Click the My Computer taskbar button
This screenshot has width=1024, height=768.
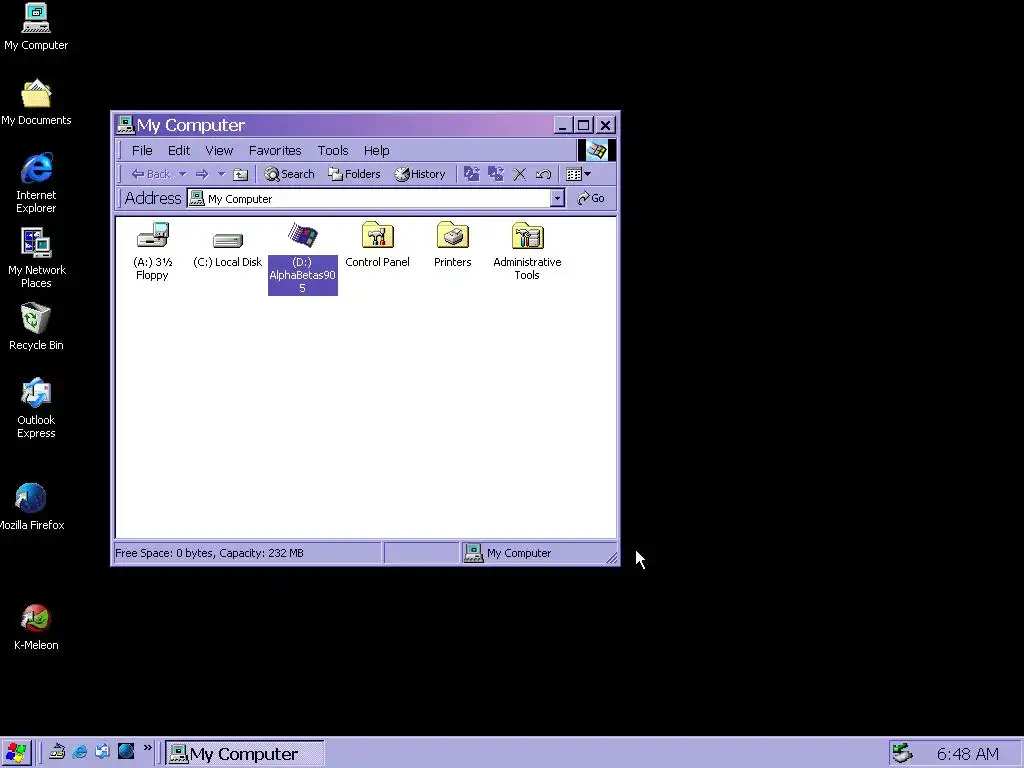pyautogui.click(x=244, y=754)
